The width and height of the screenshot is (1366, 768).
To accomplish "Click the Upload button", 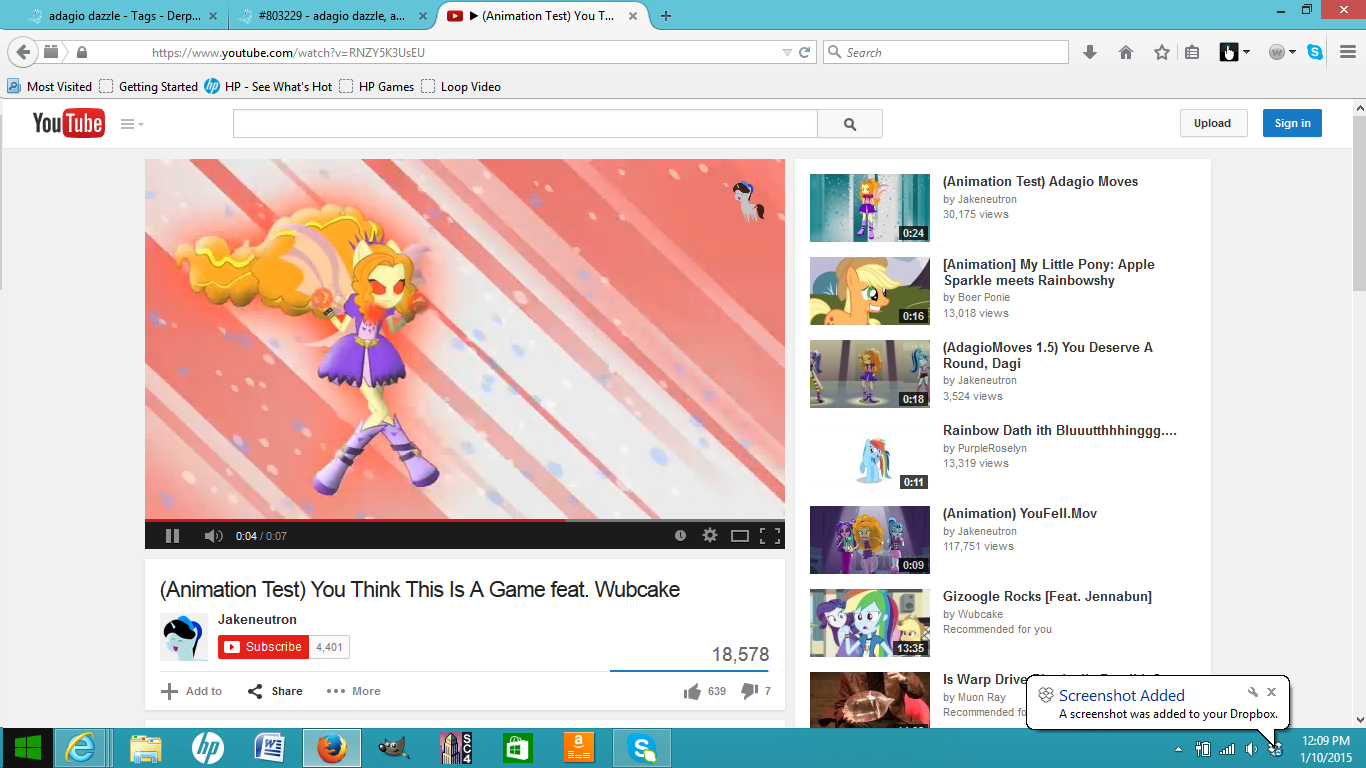I will [x=1212, y=123].
